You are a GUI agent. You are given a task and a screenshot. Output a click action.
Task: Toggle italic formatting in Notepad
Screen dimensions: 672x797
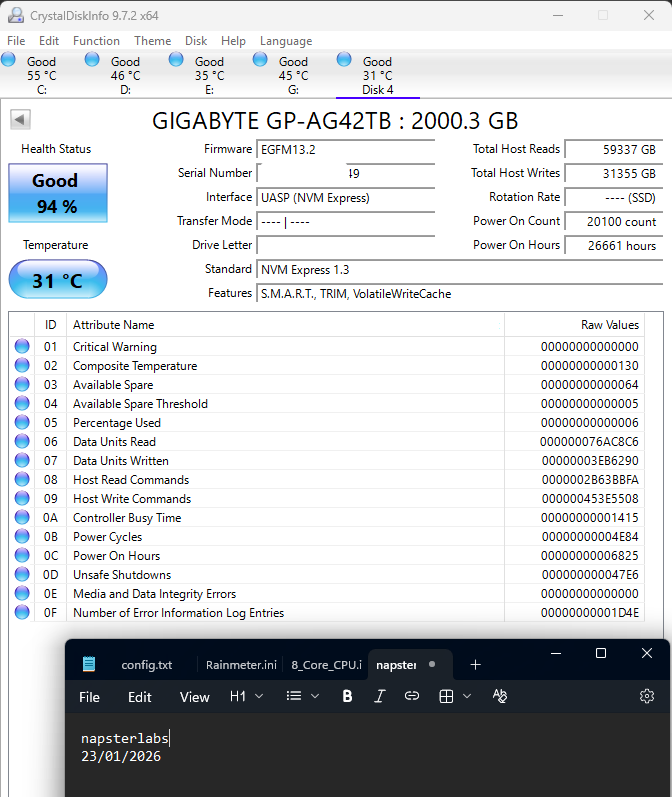tap(379, 696)
